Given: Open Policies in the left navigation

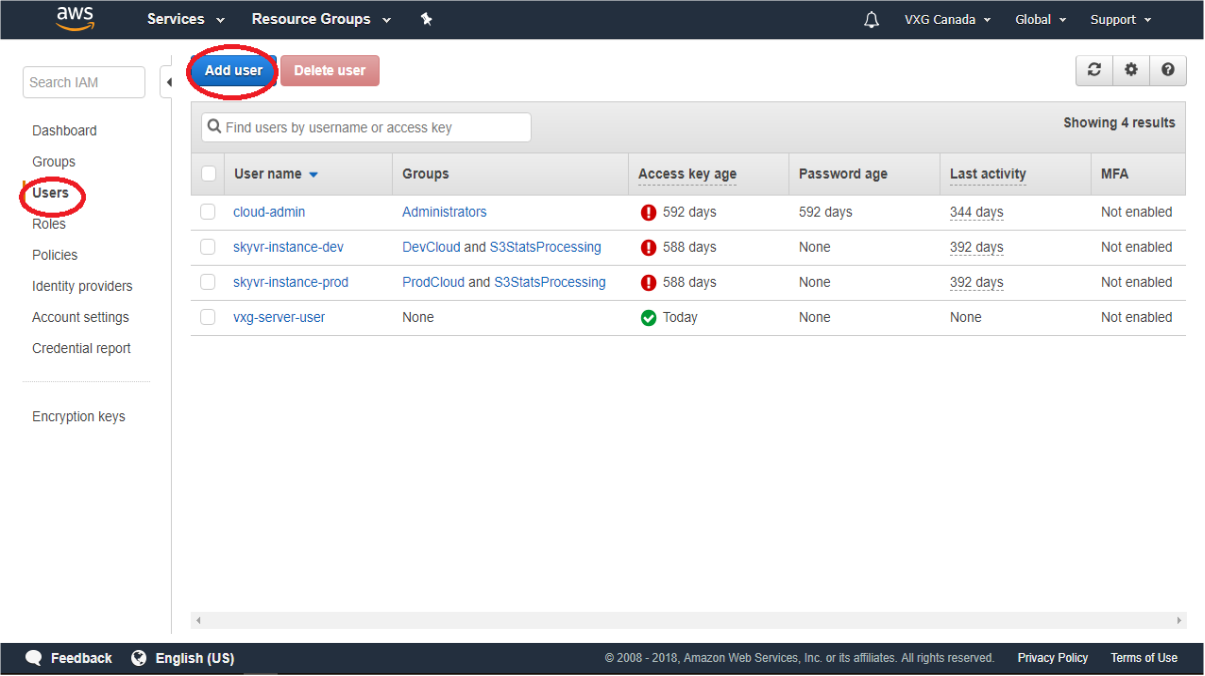Looking at the screenshot, I should pyautogui.click(x=55, y=255).
